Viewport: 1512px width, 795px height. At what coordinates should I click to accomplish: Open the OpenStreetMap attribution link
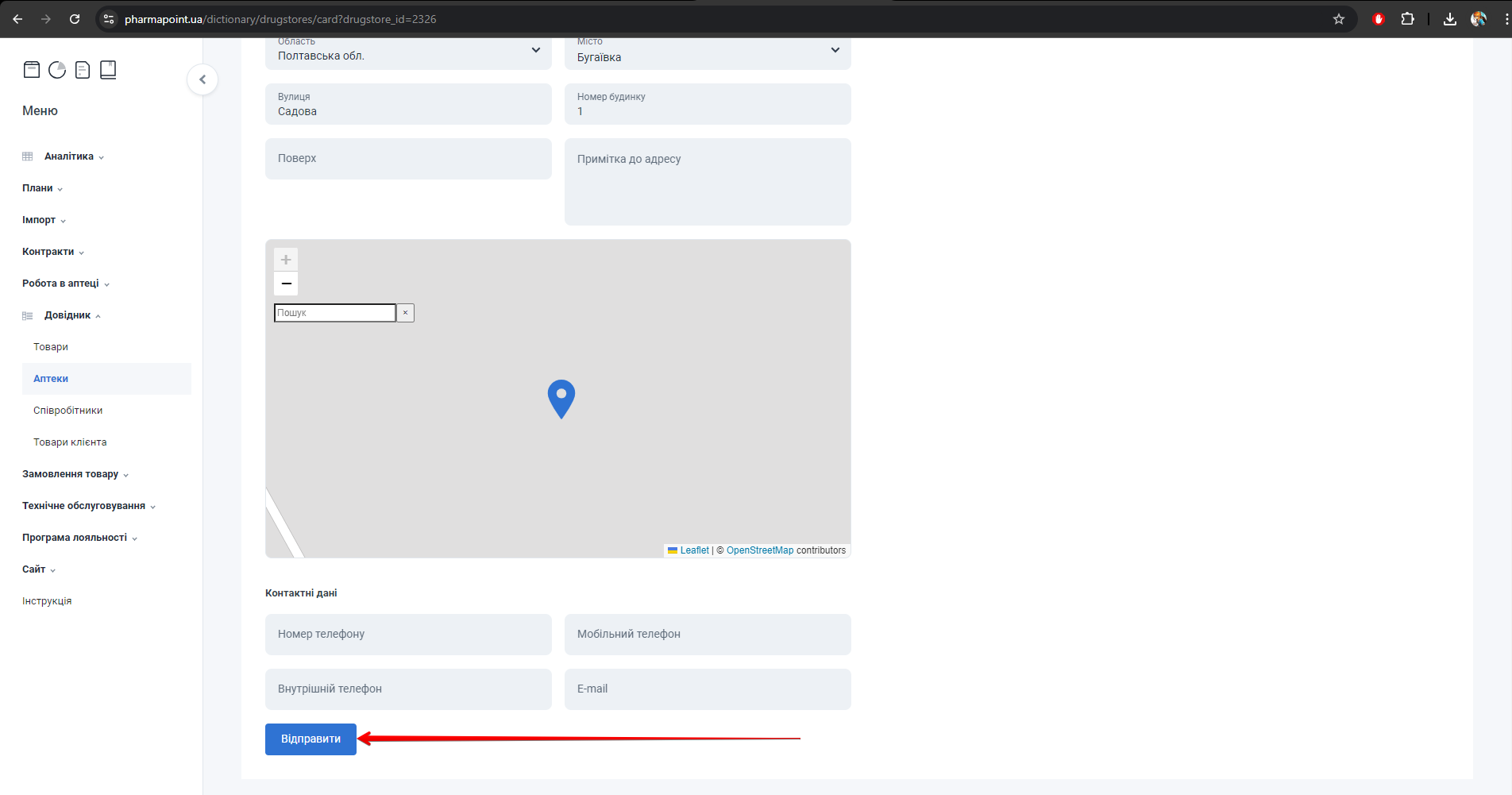[x=759, y=550]
